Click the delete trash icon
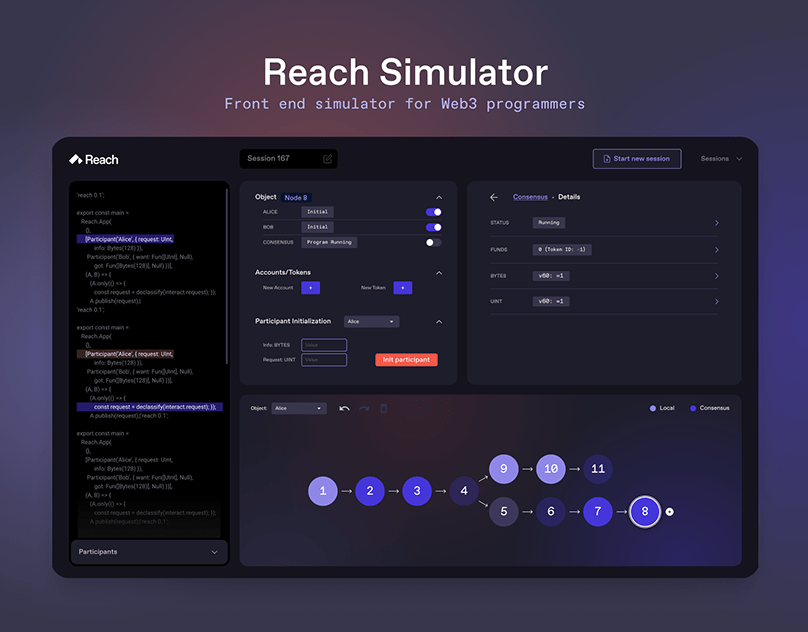This screenshot has height=632, width=808. pos(383,408)
